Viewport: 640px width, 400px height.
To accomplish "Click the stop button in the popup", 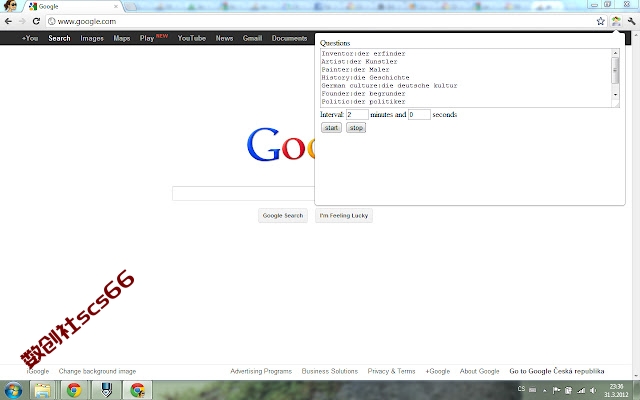I will click(x=356, y=128).
